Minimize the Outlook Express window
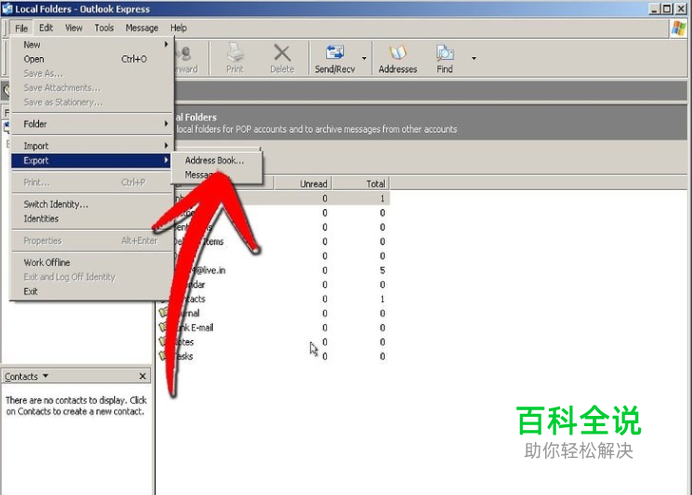692x495 pixels. tap(654, 8)
